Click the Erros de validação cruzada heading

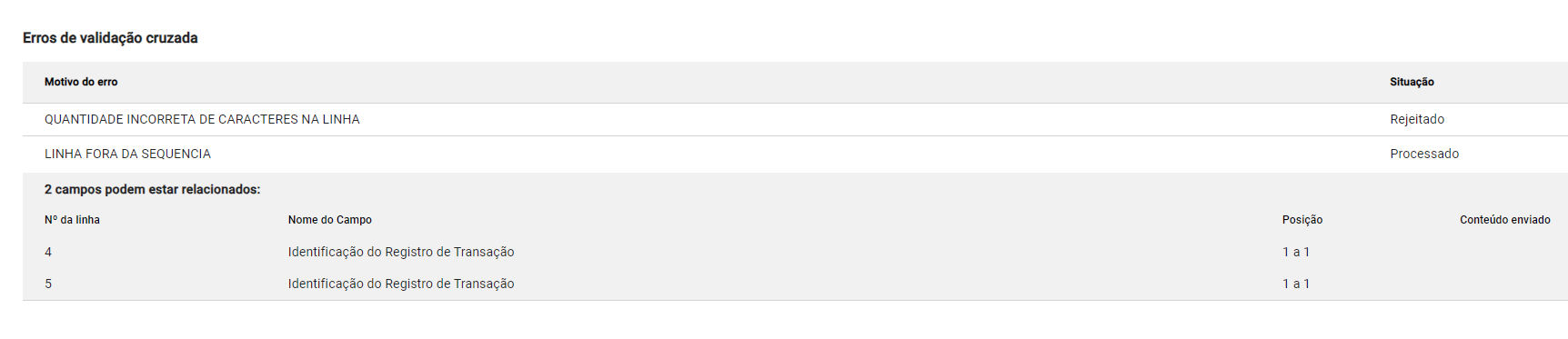[x=110, y=38]
